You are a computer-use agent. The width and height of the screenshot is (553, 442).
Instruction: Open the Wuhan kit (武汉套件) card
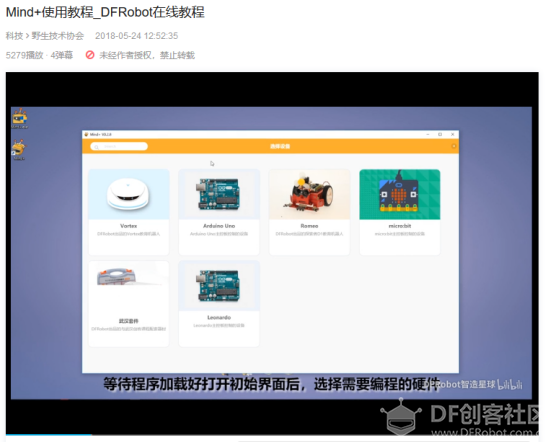[x=129, y=304]
